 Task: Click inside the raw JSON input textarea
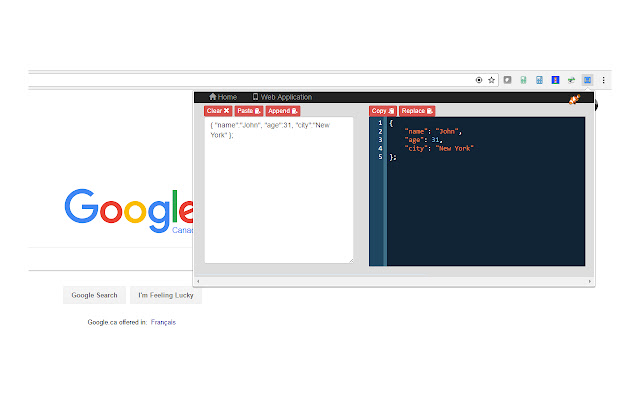pyautogui.click(x=279, y=190)
